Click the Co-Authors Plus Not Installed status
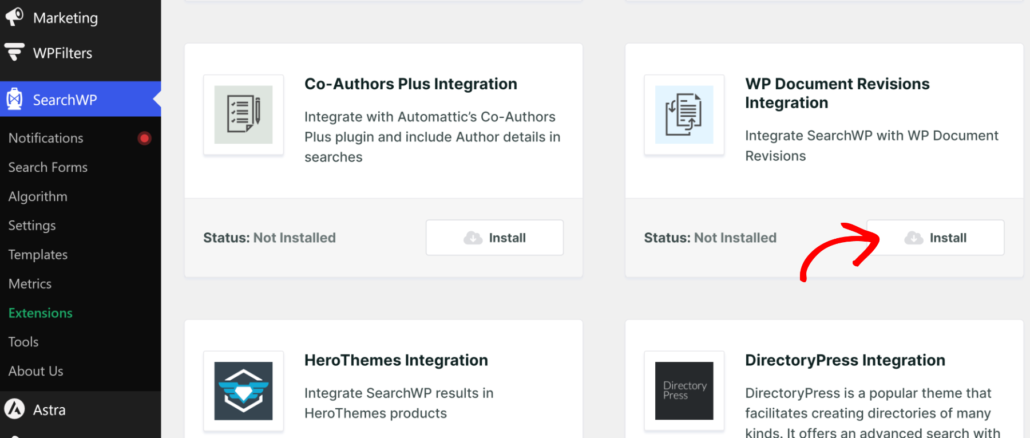This screenshot has width=1030, height=438. tap(294, 238)
